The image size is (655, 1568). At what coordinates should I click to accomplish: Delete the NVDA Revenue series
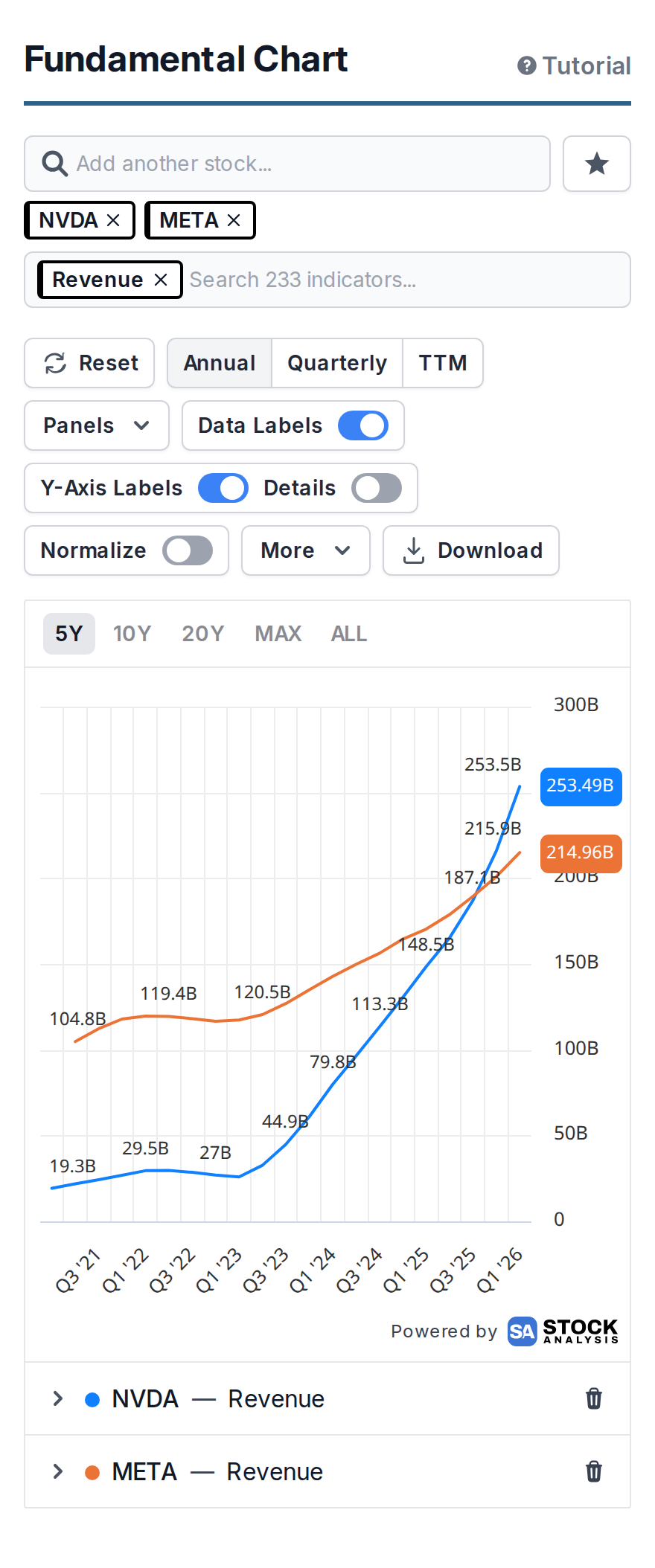point(593,1398)
